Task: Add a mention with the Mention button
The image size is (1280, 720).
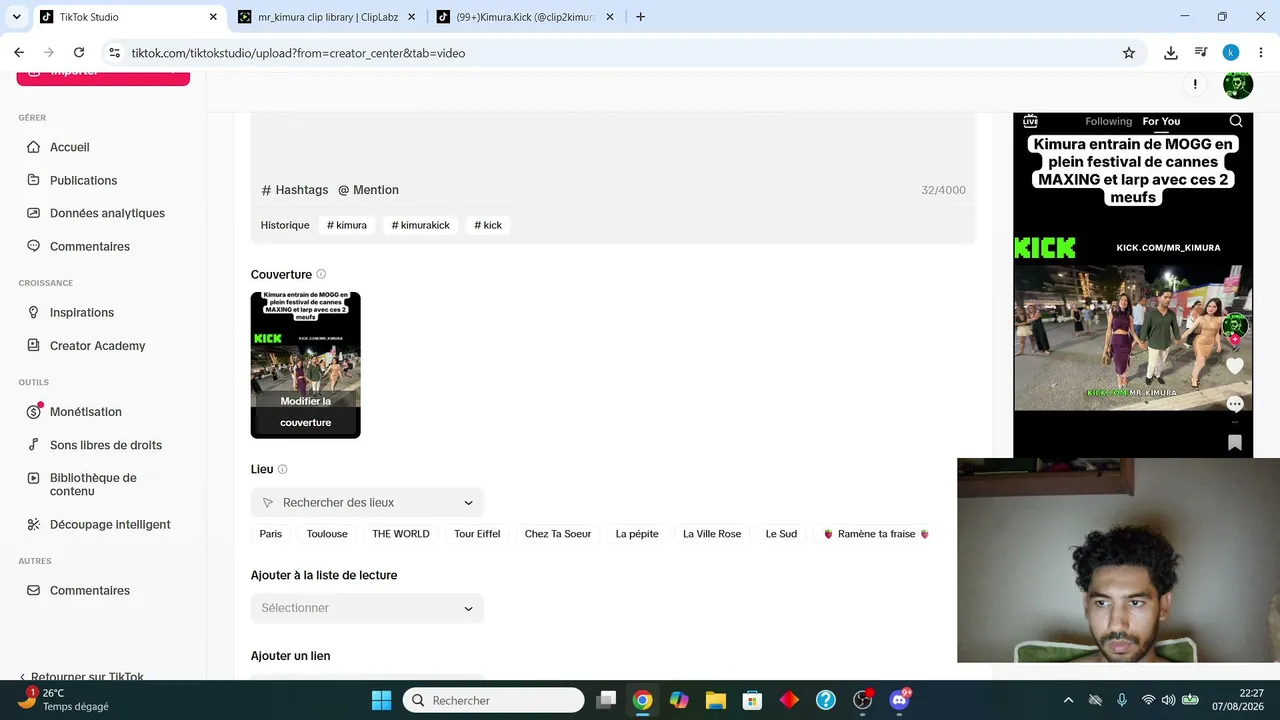Action: [369, 190]
